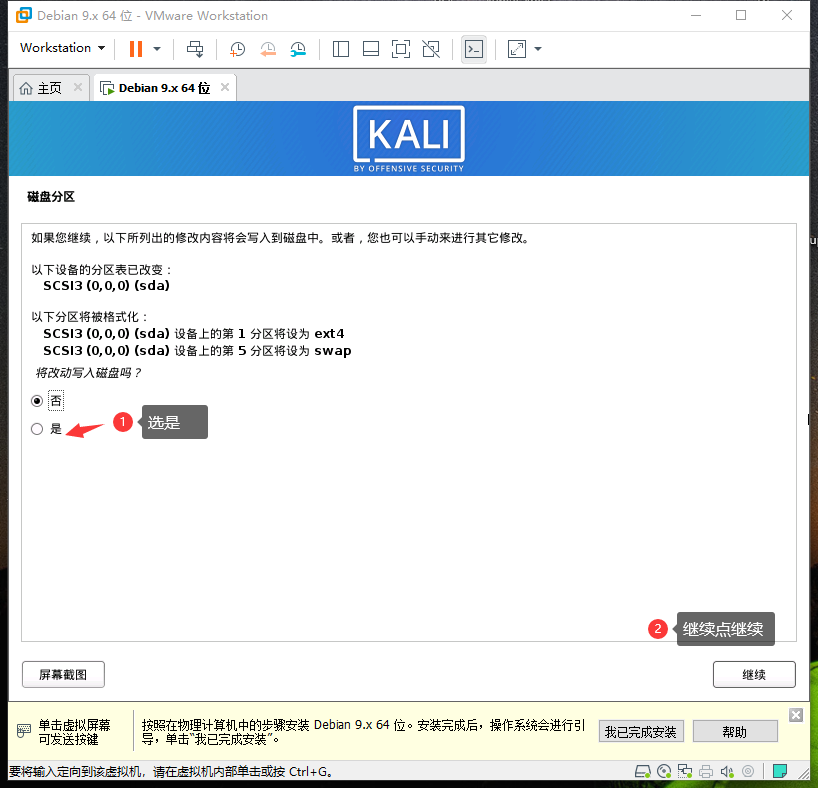Click the teal message log icon

tap(779, 771)
